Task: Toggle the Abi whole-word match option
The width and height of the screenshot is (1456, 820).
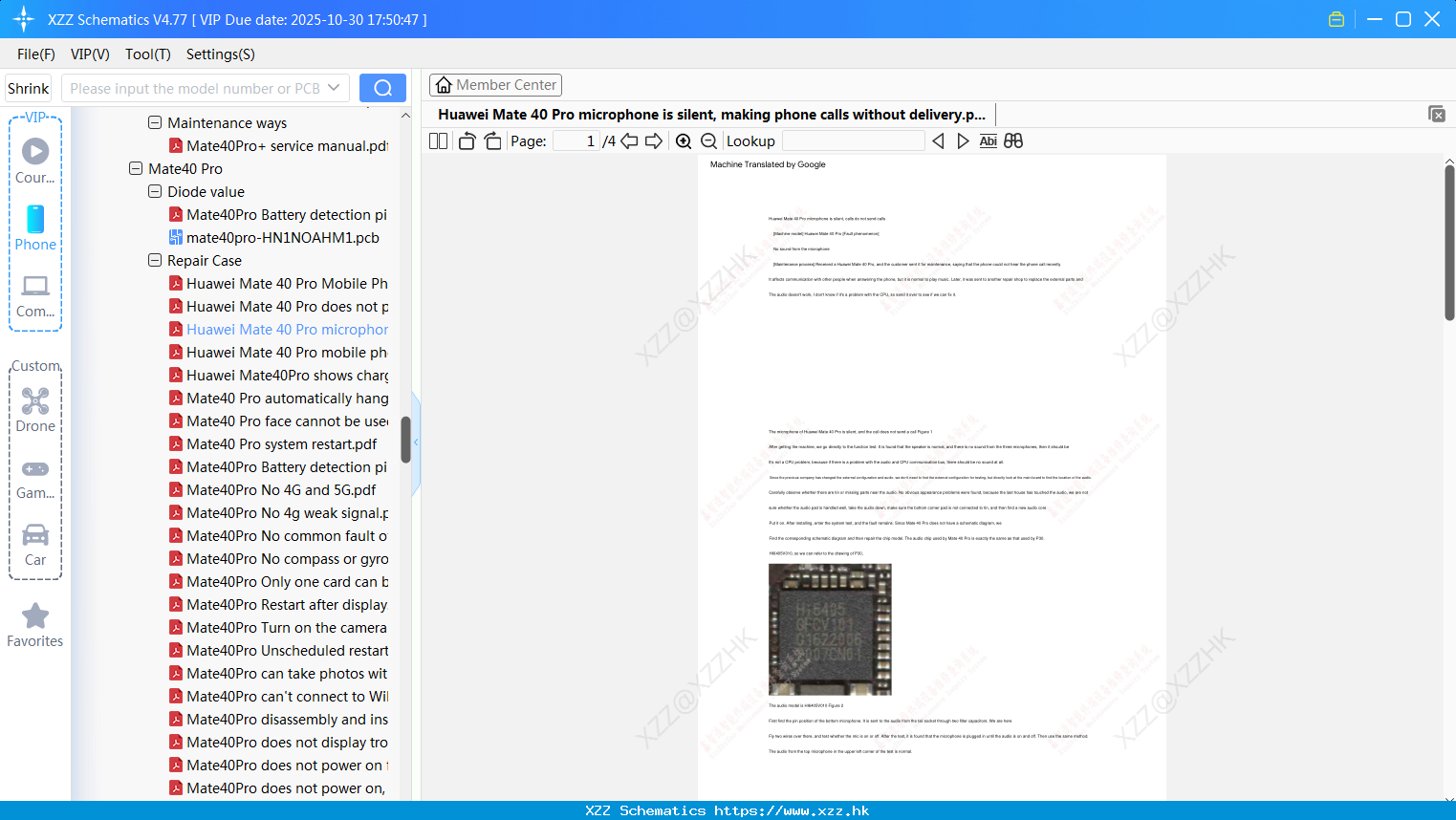Action: click(x=988, y=141)
